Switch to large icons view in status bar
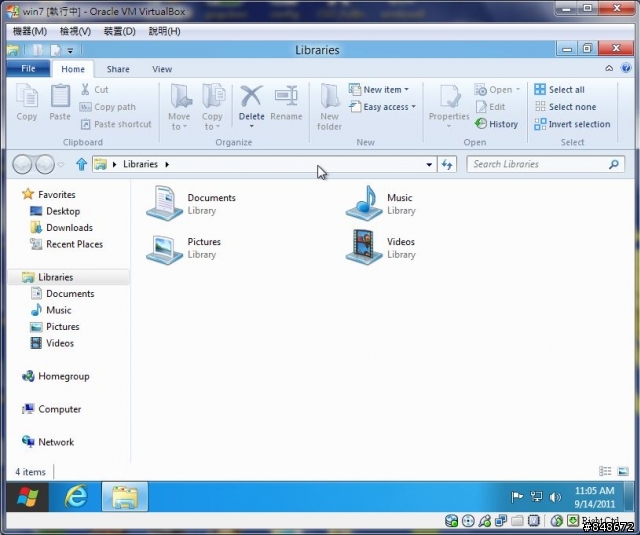640x535 pixels. tap(623, 471)
